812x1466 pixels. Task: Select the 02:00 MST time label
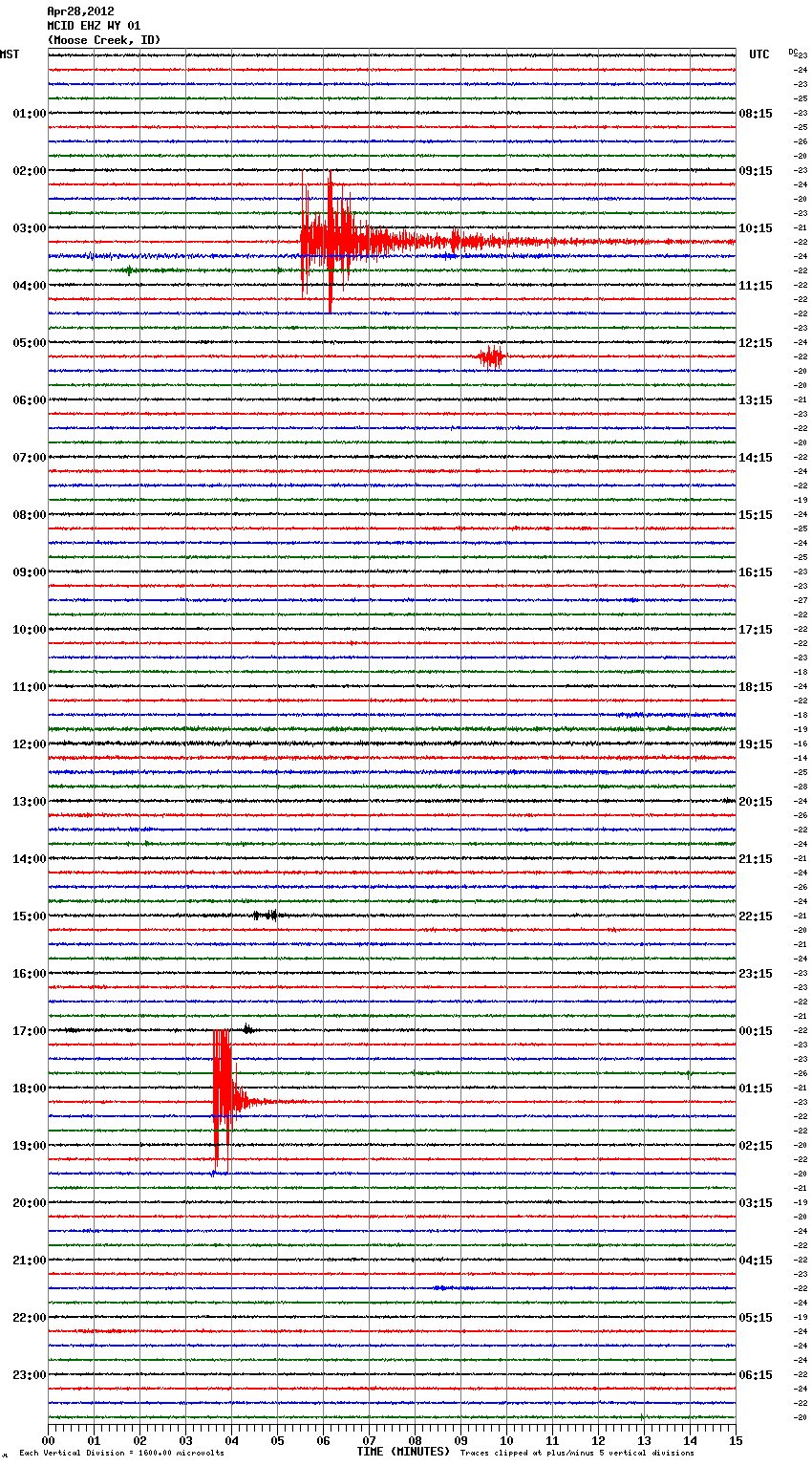(x=30, y=171)
